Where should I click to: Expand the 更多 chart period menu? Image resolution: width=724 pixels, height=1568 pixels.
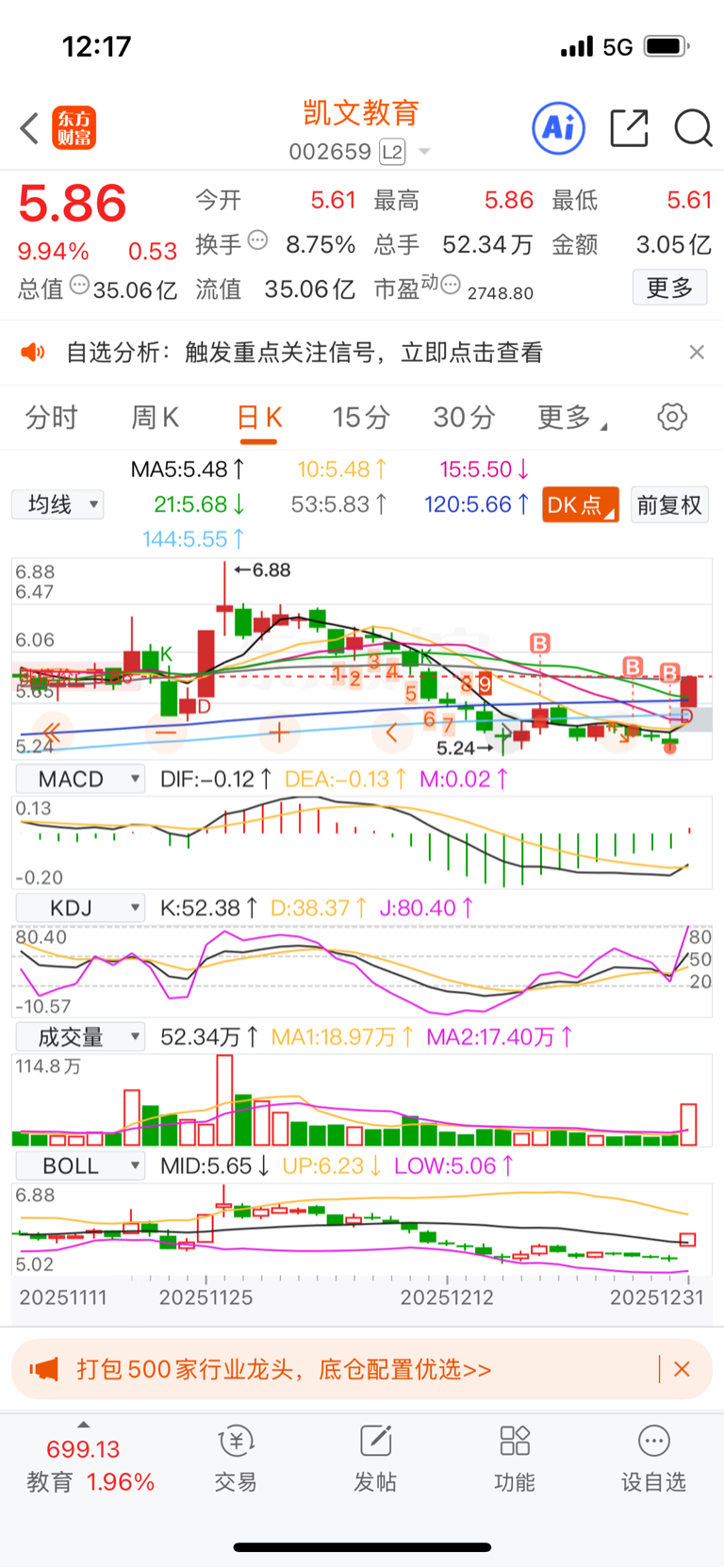[x=571, y=417]
